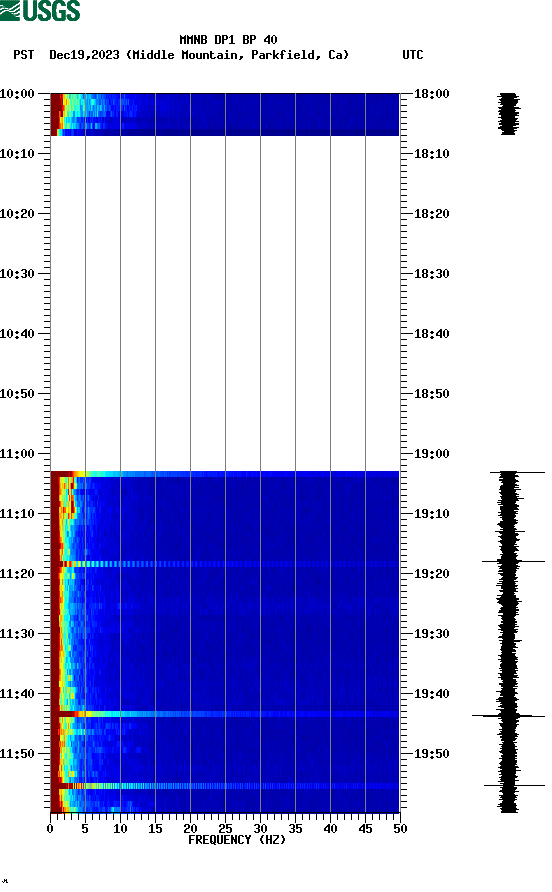Click the 20 Hz frequency axis label
Screen dimensions: 552x892
pos(190,829)
